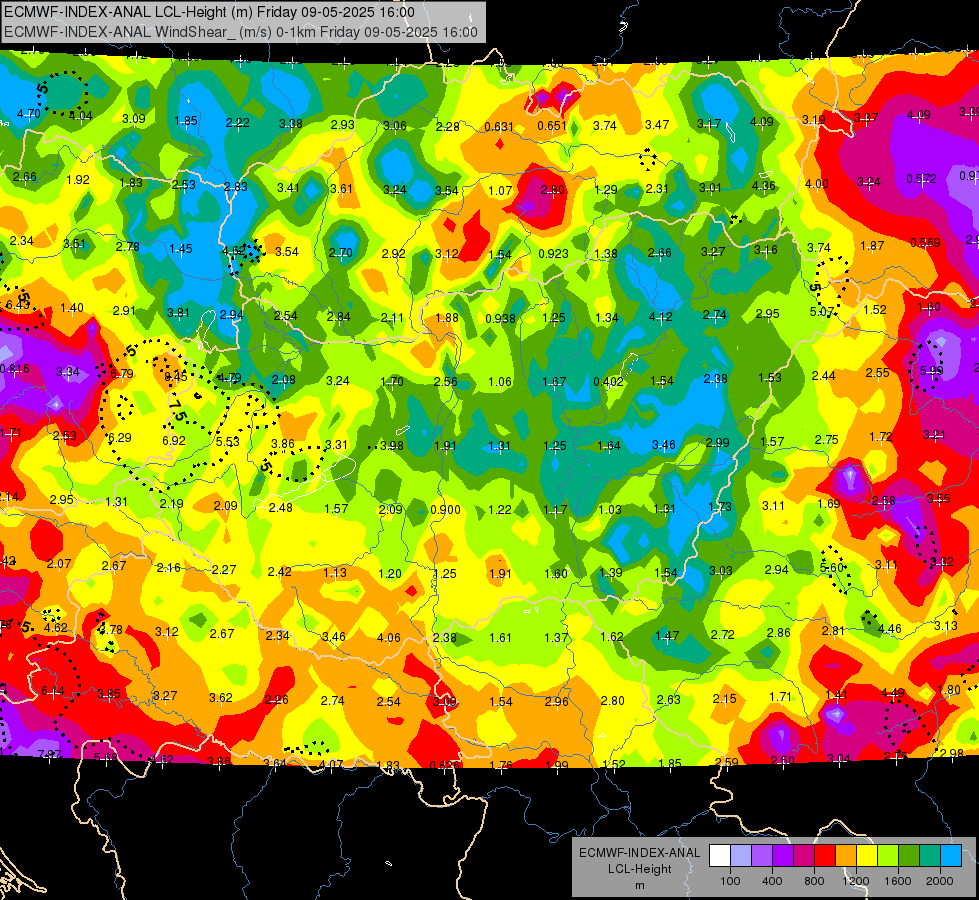
Task: Choose the magenta legend swatch left of 800
Action: (804, 856)
